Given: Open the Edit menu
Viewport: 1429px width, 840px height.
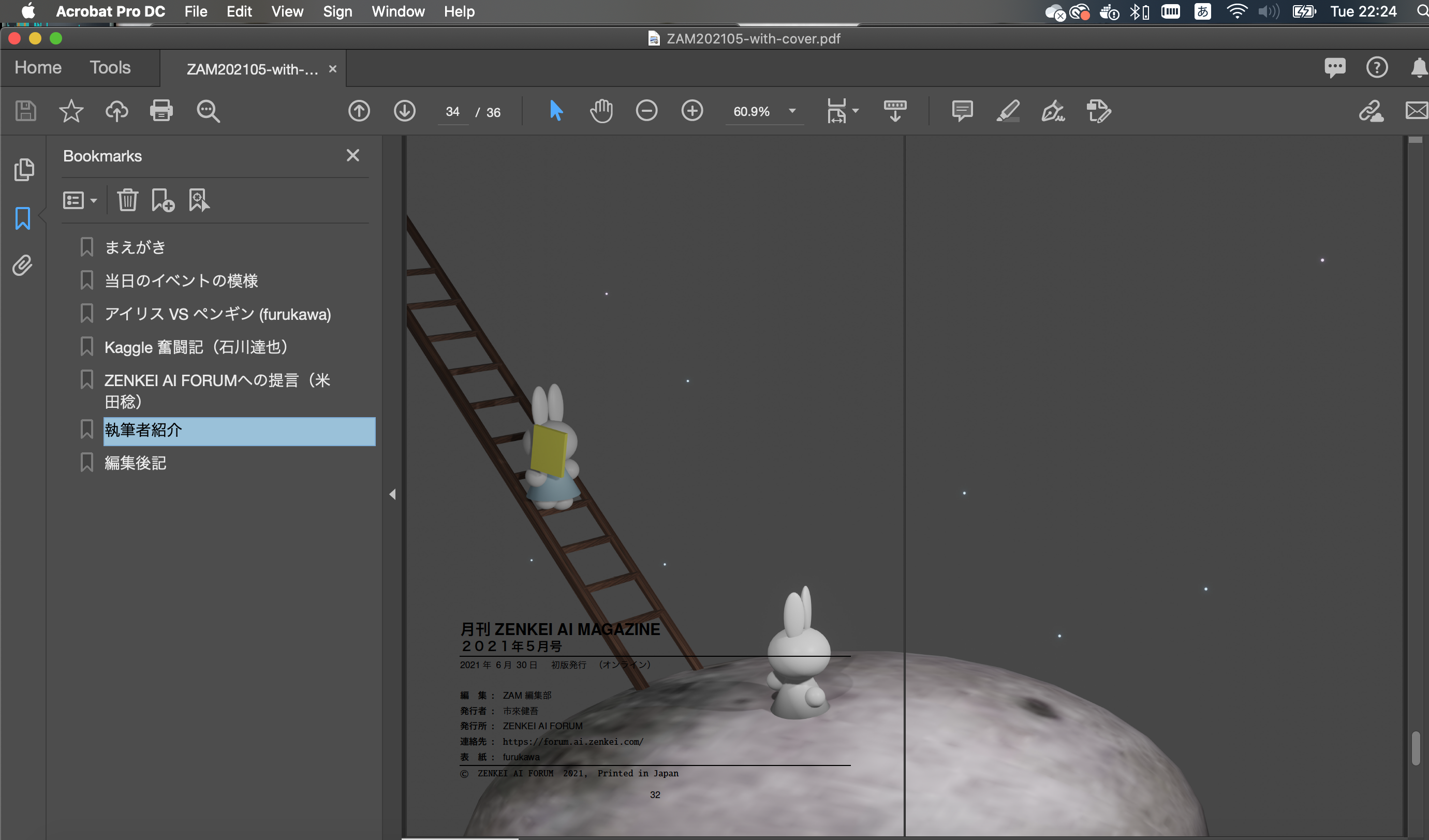Looking at the screenshot, I should [x=239, y=11].
